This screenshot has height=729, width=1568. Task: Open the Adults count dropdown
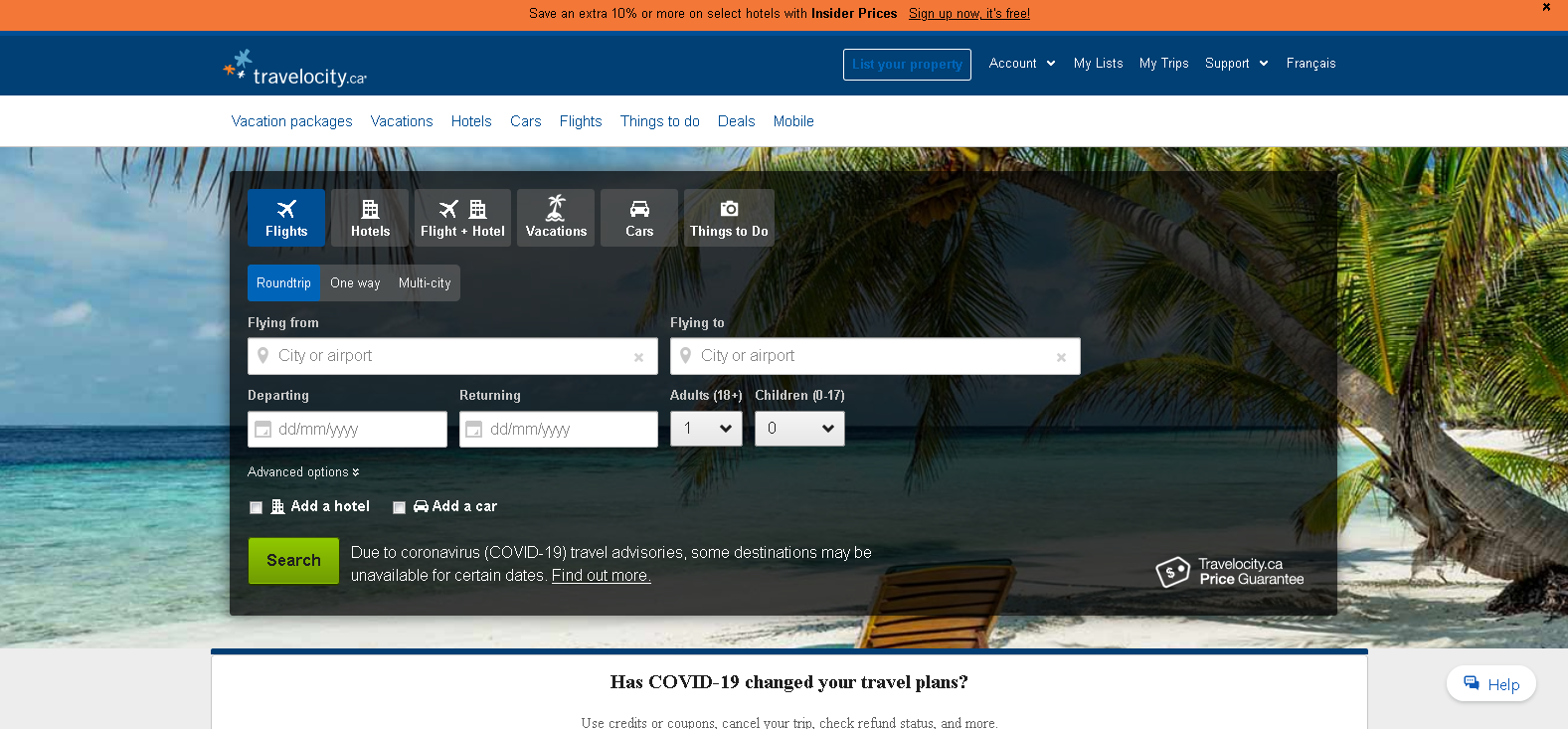pos(706,429)
